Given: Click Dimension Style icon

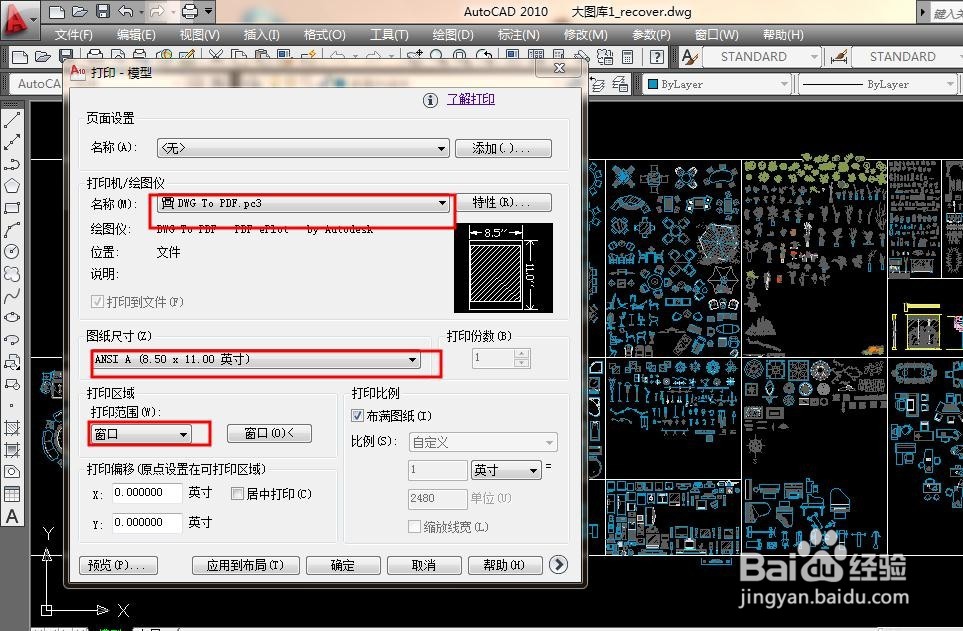Looking at the screenshot, I should pos(839,57).
